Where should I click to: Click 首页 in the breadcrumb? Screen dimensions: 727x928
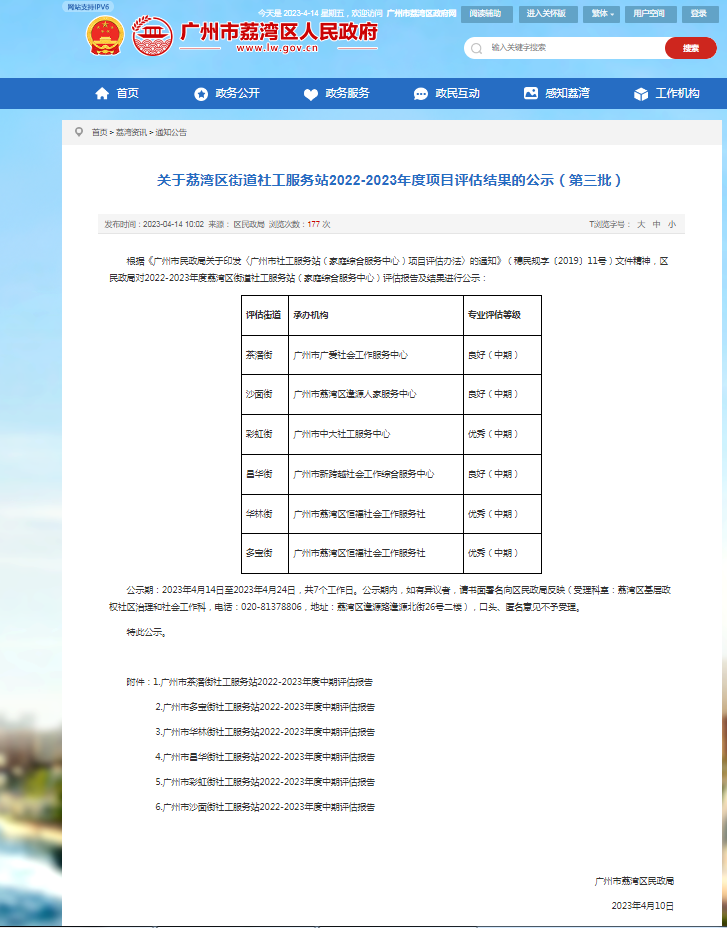point(99,133)
